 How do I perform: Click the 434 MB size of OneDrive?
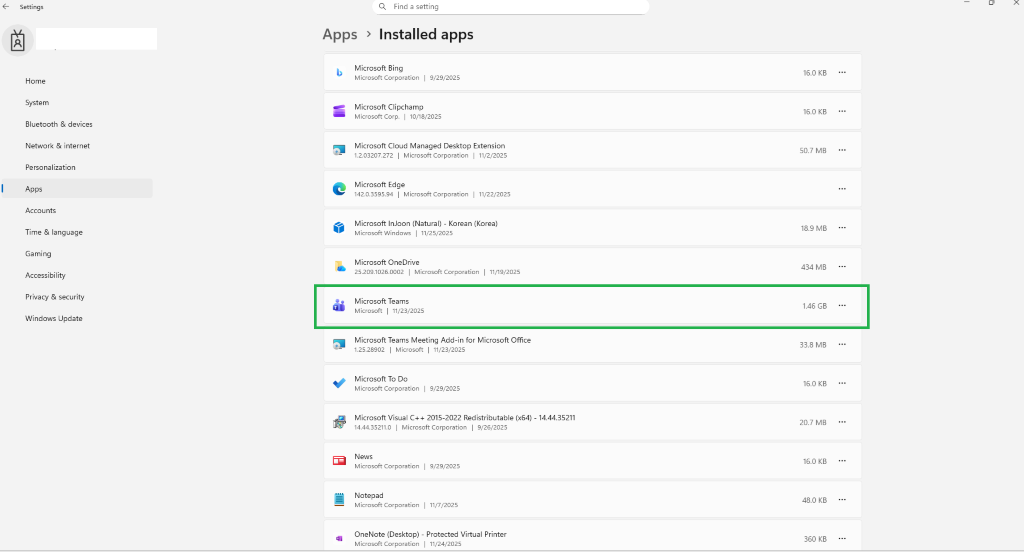pyautogui.click(x=814, y=267)
